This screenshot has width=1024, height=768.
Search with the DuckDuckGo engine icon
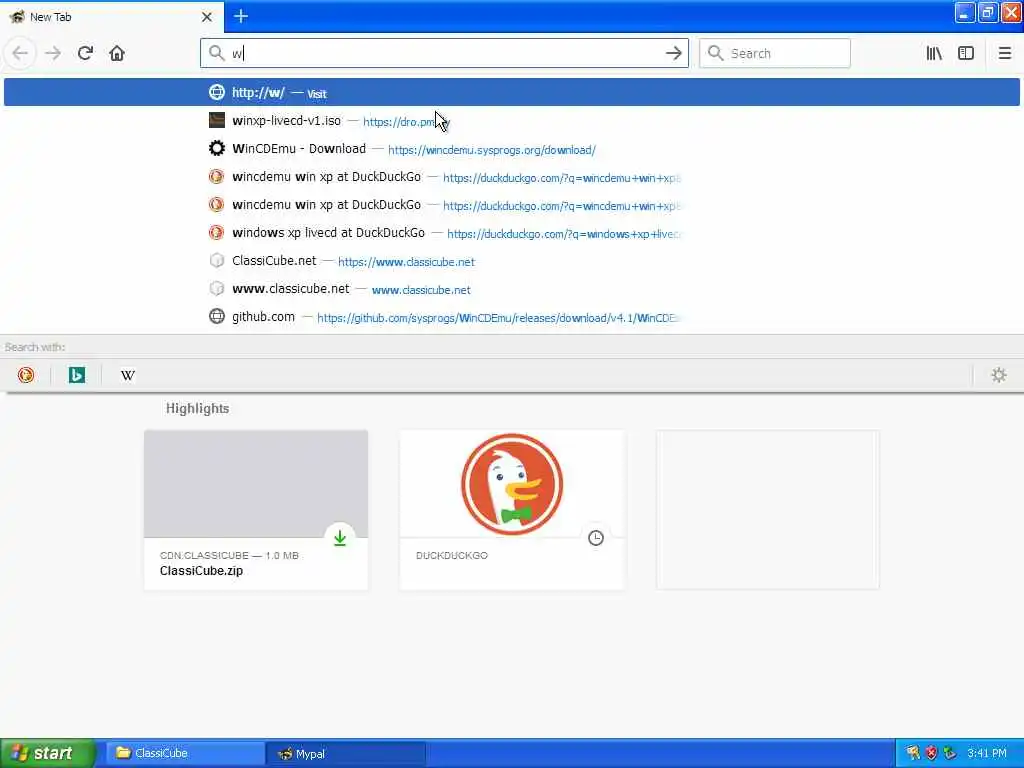click(x=26, y=375)
